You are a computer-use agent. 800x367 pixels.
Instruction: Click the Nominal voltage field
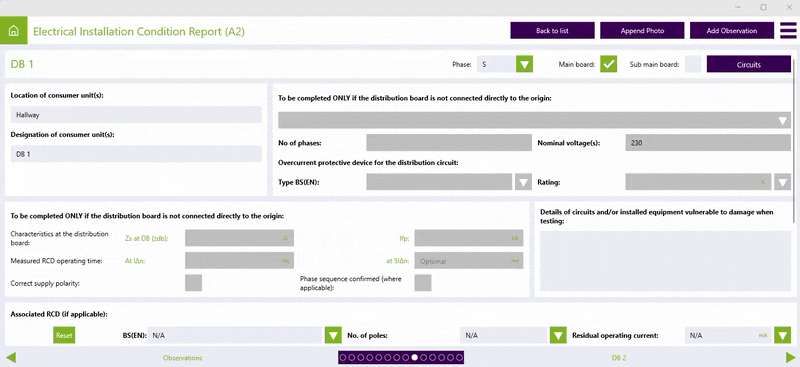(x=708, y=143)
